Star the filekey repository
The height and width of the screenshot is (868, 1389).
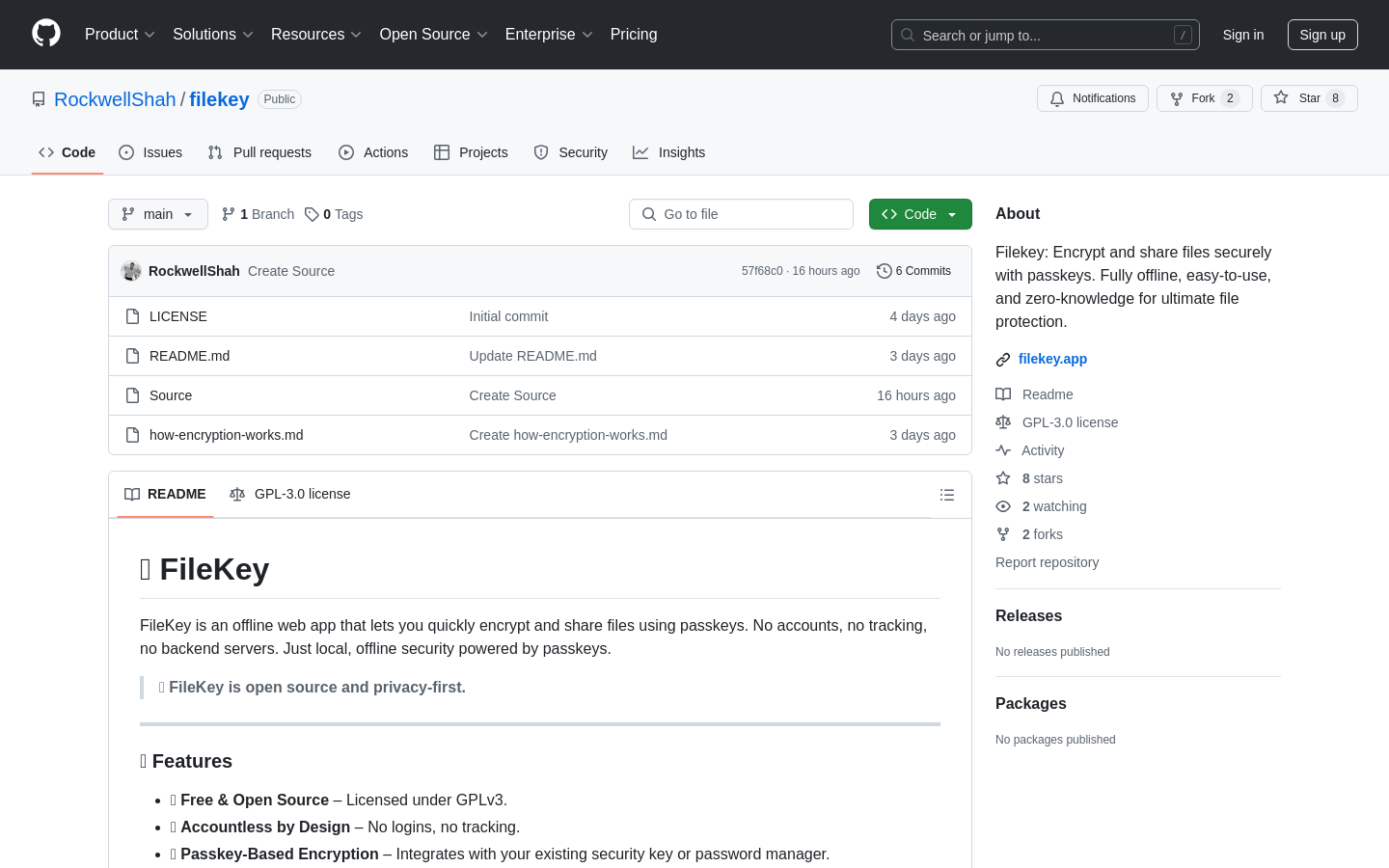pos(1309,98)
